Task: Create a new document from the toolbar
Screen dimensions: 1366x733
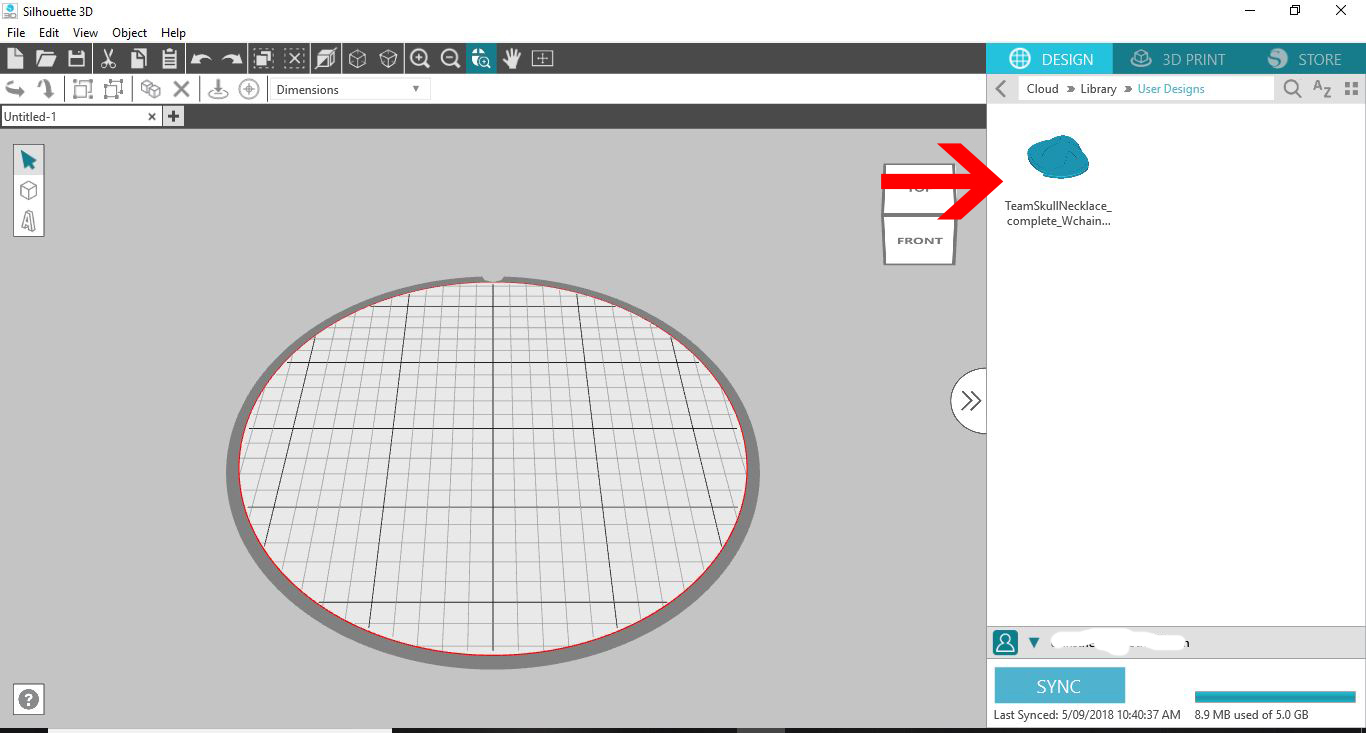Action: 15,59
